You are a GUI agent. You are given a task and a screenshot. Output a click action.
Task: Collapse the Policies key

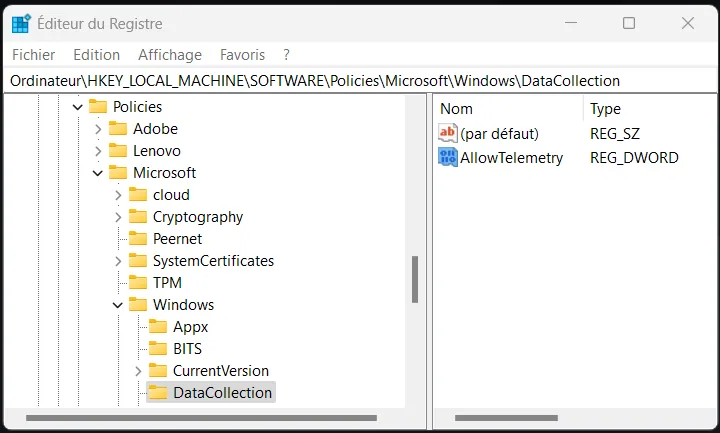tap(78, 107)
